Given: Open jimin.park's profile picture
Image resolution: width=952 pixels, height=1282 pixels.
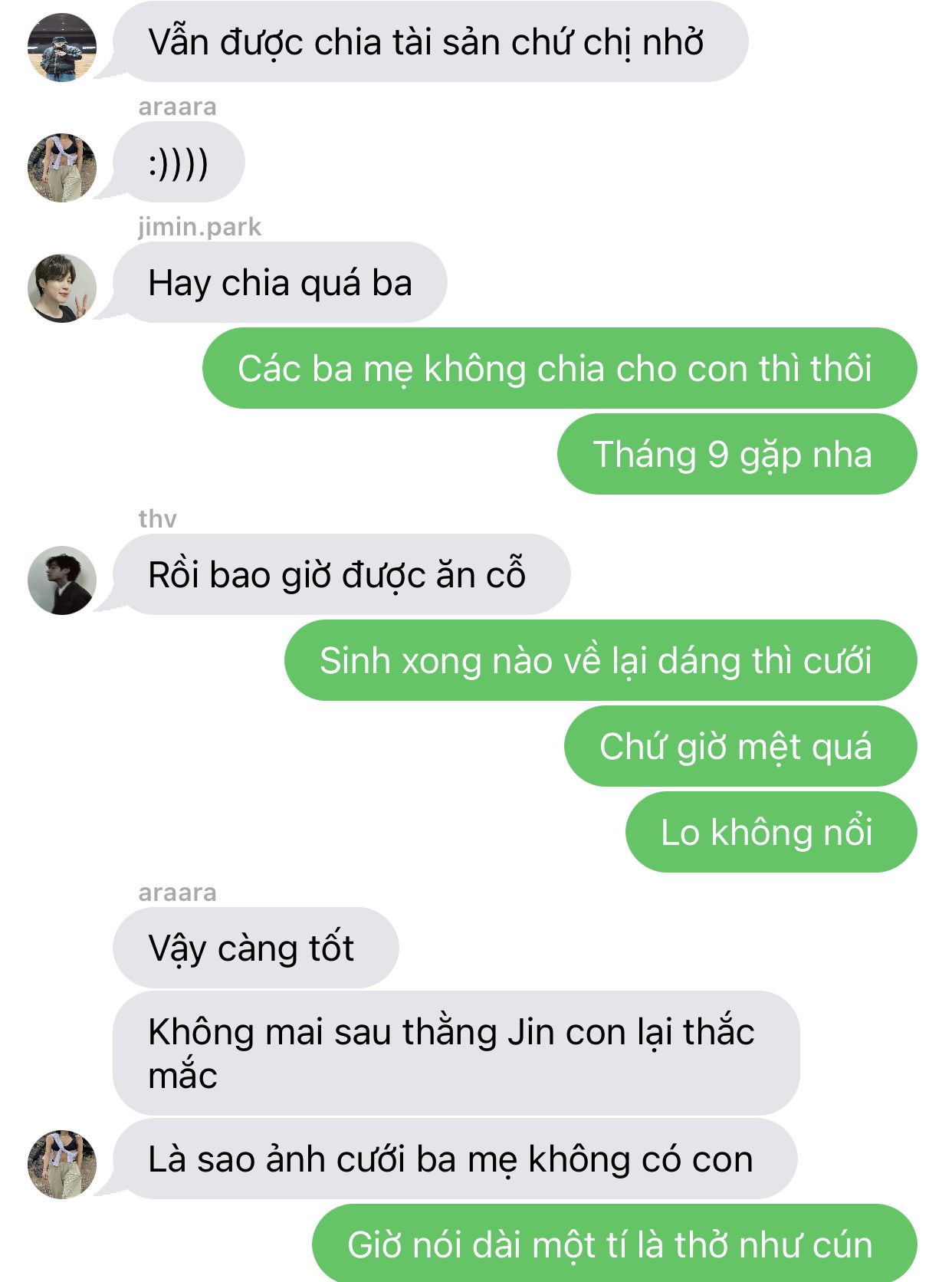Looking at the screenshot, I should pos(62,288).
